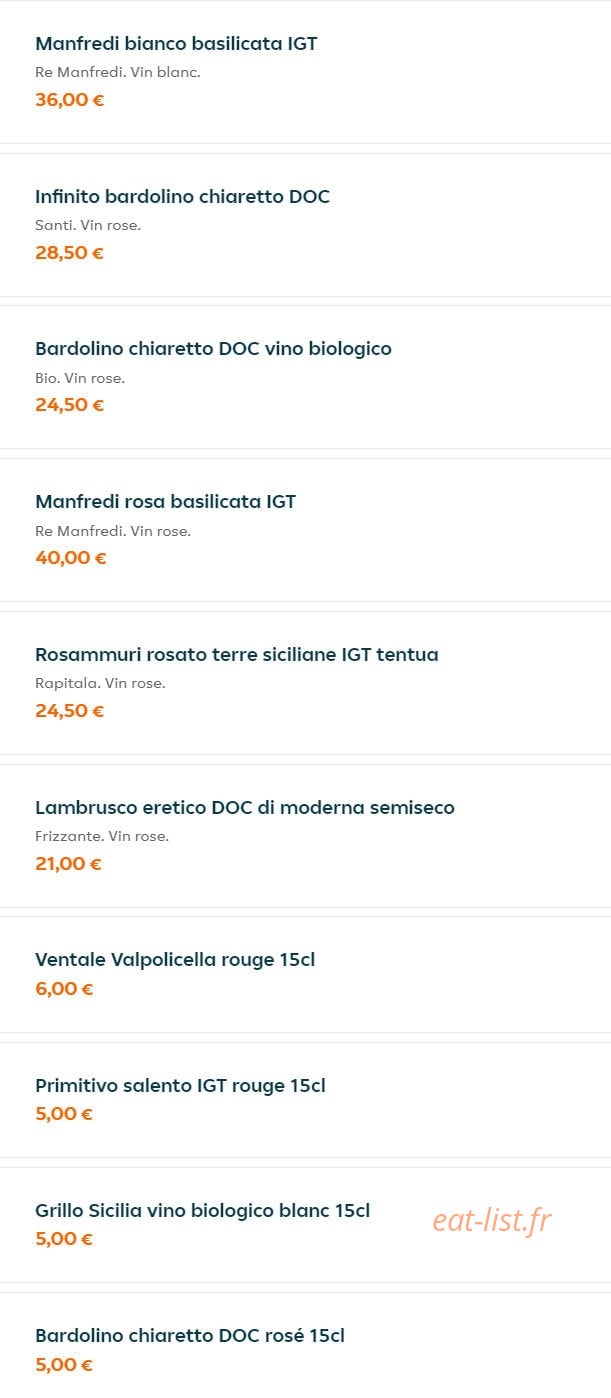Viewport: 611px width, 1398px height.
Task: Click the Santi. Vin rose. description
Action: click(x=88, y=226)
